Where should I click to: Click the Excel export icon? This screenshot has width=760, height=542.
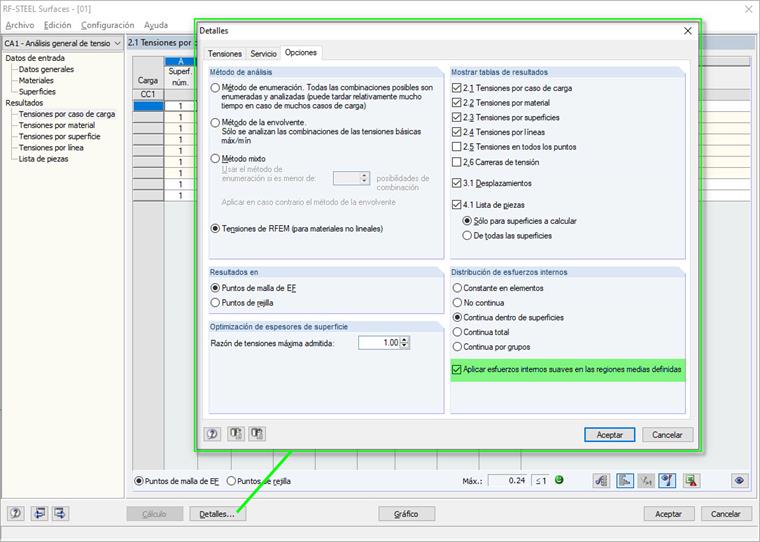691,481
